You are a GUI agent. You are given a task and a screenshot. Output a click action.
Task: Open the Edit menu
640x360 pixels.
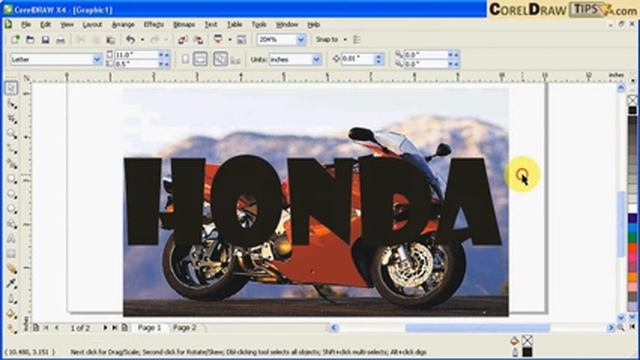[x=45, y=24]
